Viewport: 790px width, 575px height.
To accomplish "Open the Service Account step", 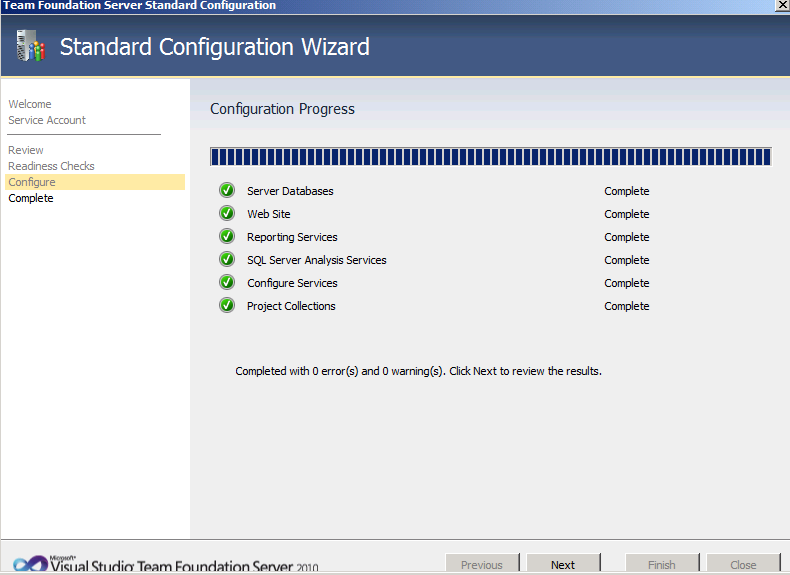I will click(x=47, y=120).
